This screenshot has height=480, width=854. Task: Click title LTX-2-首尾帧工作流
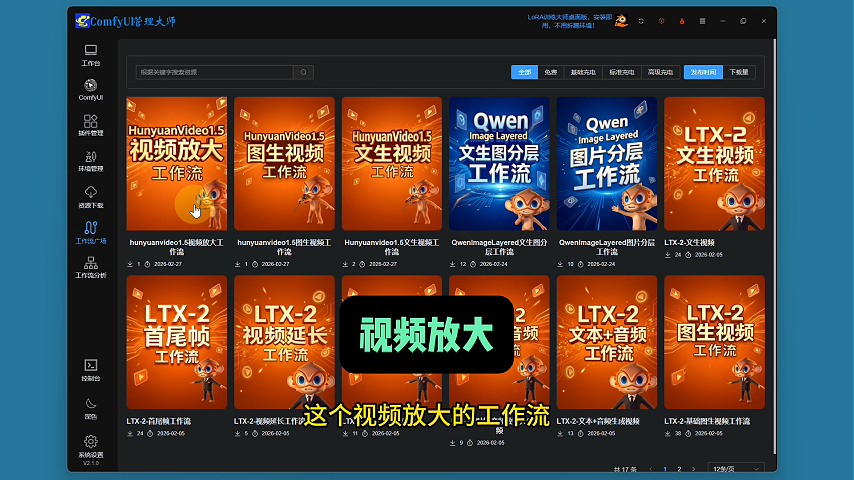click(158, 421)
